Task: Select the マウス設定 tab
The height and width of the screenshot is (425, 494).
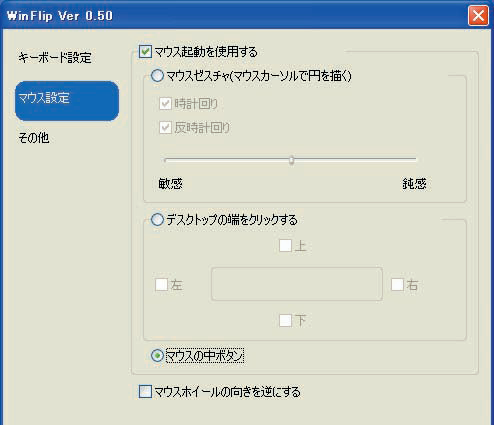Action: (x=67, y=101)
